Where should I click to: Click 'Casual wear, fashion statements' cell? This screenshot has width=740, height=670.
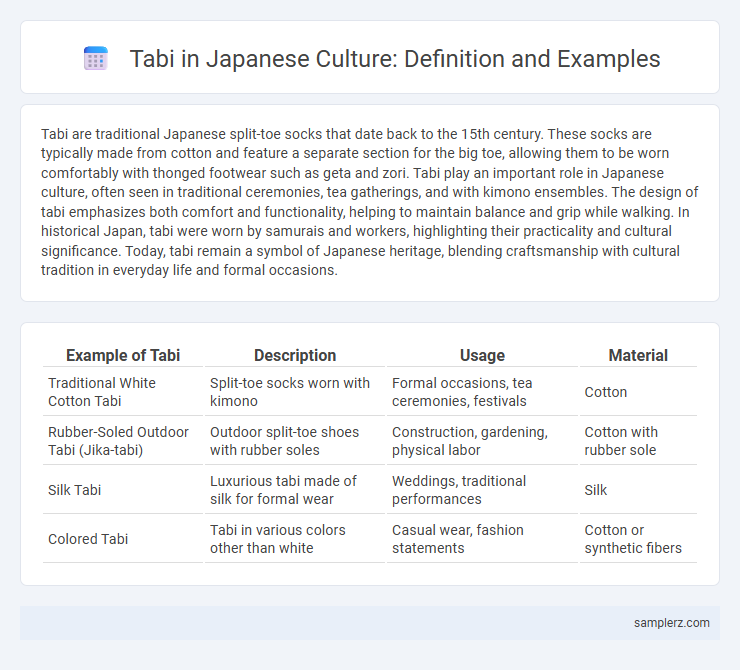482,539
